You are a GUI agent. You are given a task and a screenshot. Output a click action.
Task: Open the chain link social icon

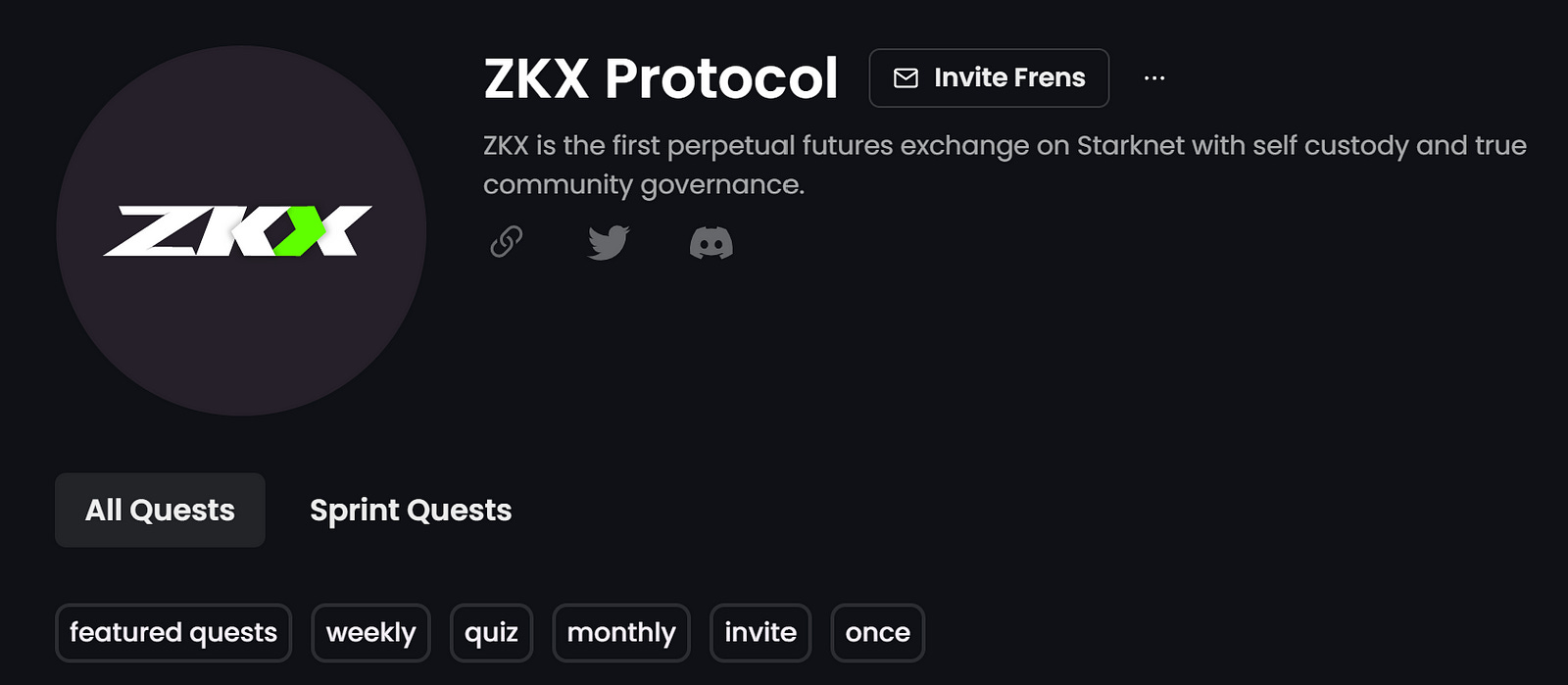tap(506, 243)
